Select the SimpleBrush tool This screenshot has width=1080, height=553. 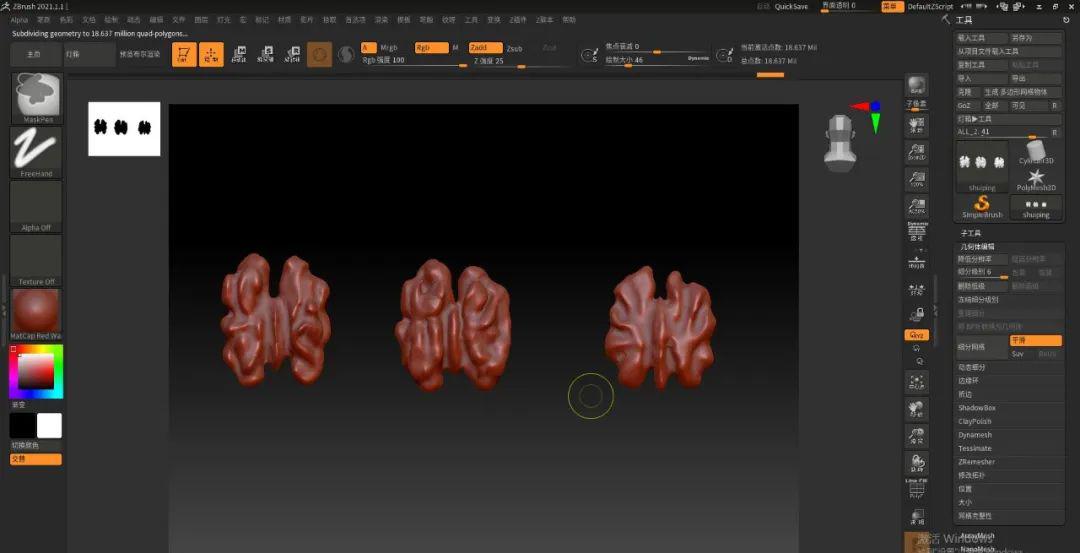click(982, 207)
